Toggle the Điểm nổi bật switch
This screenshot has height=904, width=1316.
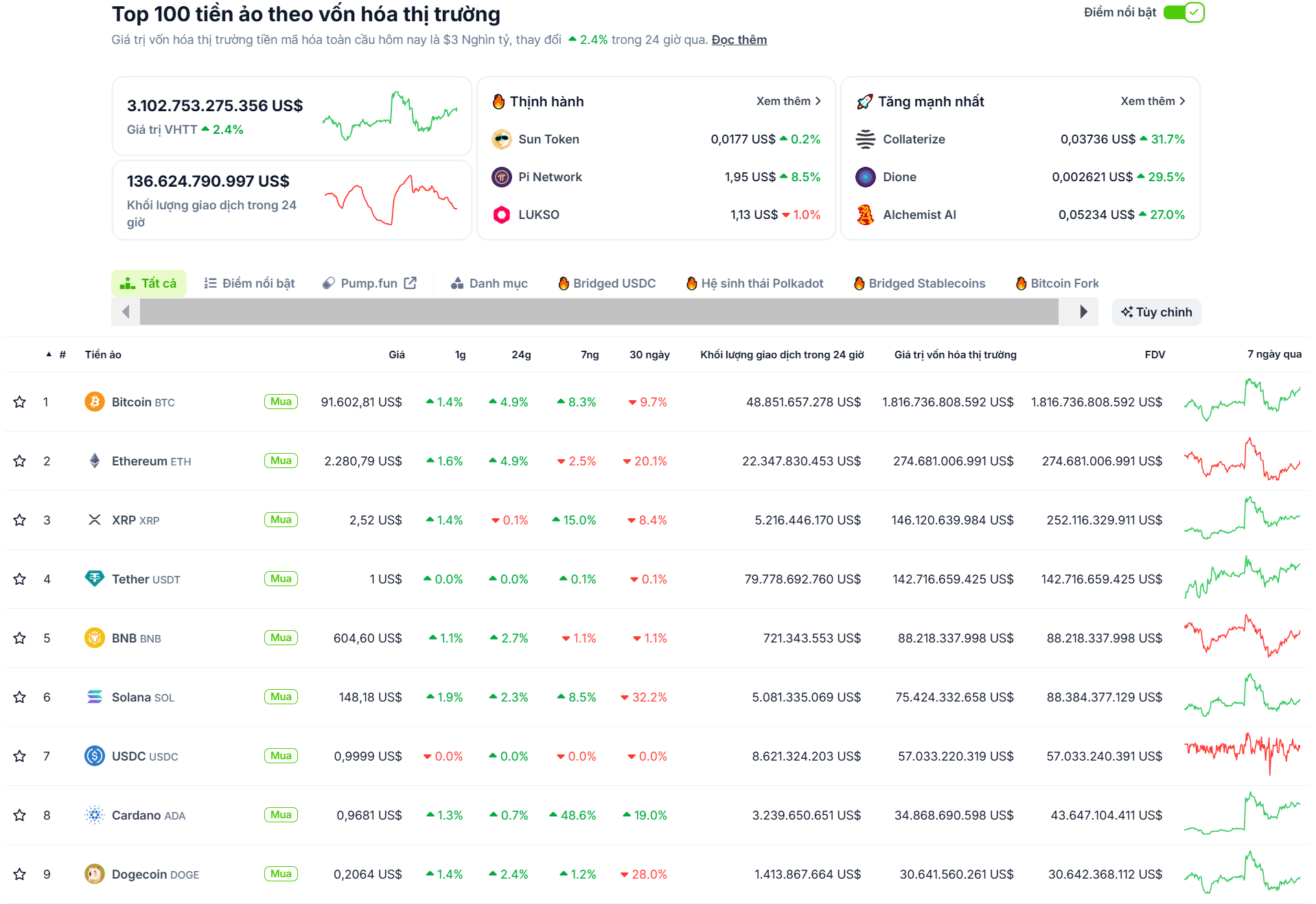pos(1184,12)
